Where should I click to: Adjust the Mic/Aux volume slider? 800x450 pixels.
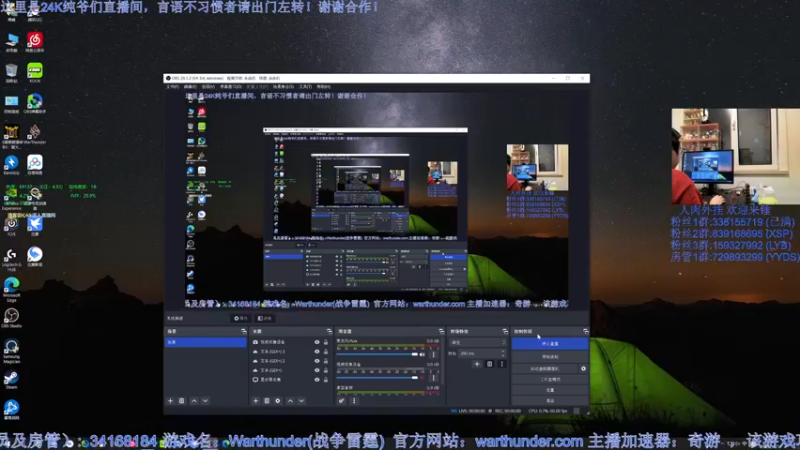pyautogui.click(x=377, y=355)
